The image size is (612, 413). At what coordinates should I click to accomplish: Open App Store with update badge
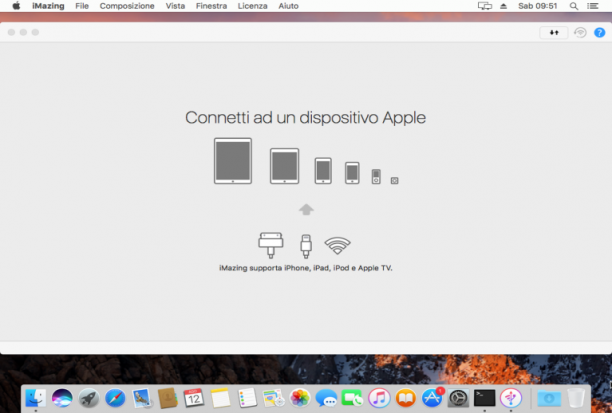[x=432, y=398]
